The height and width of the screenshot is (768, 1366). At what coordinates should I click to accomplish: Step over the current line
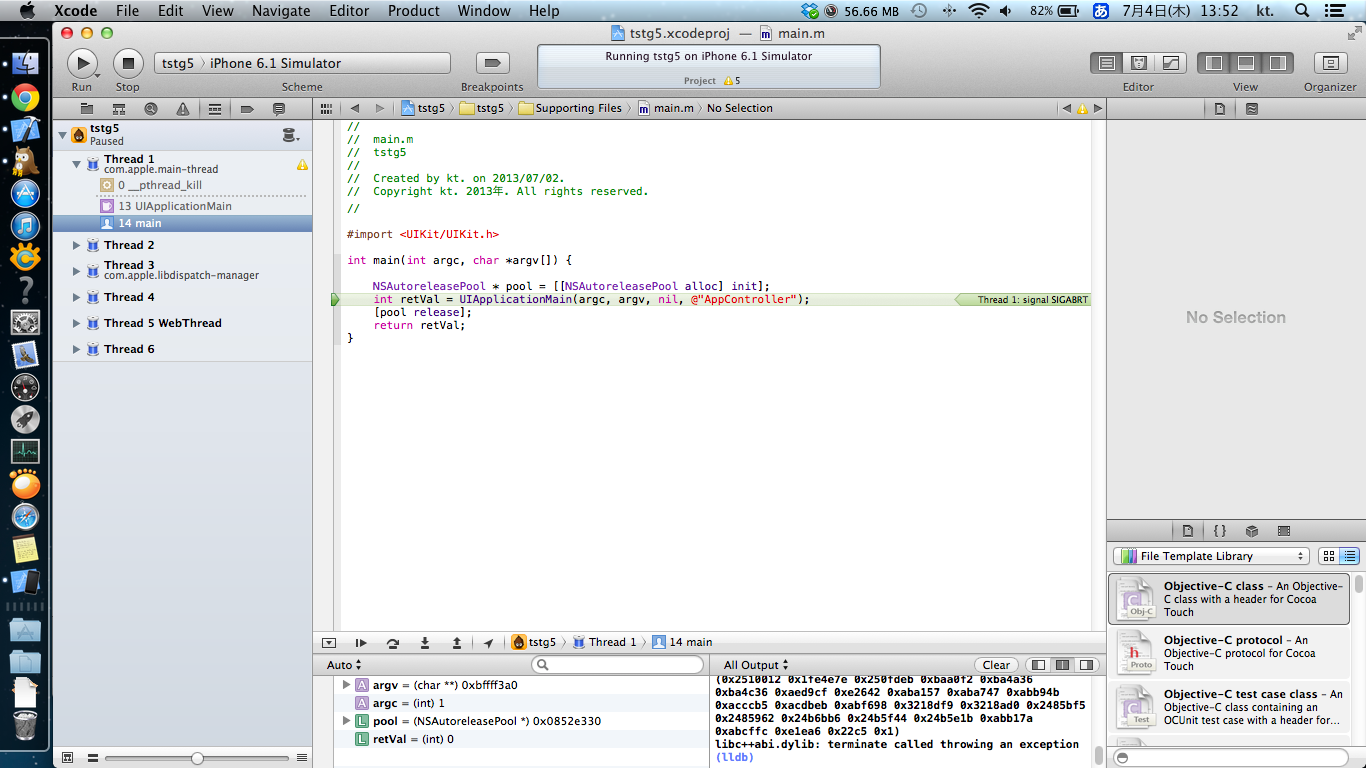(393, 642)
